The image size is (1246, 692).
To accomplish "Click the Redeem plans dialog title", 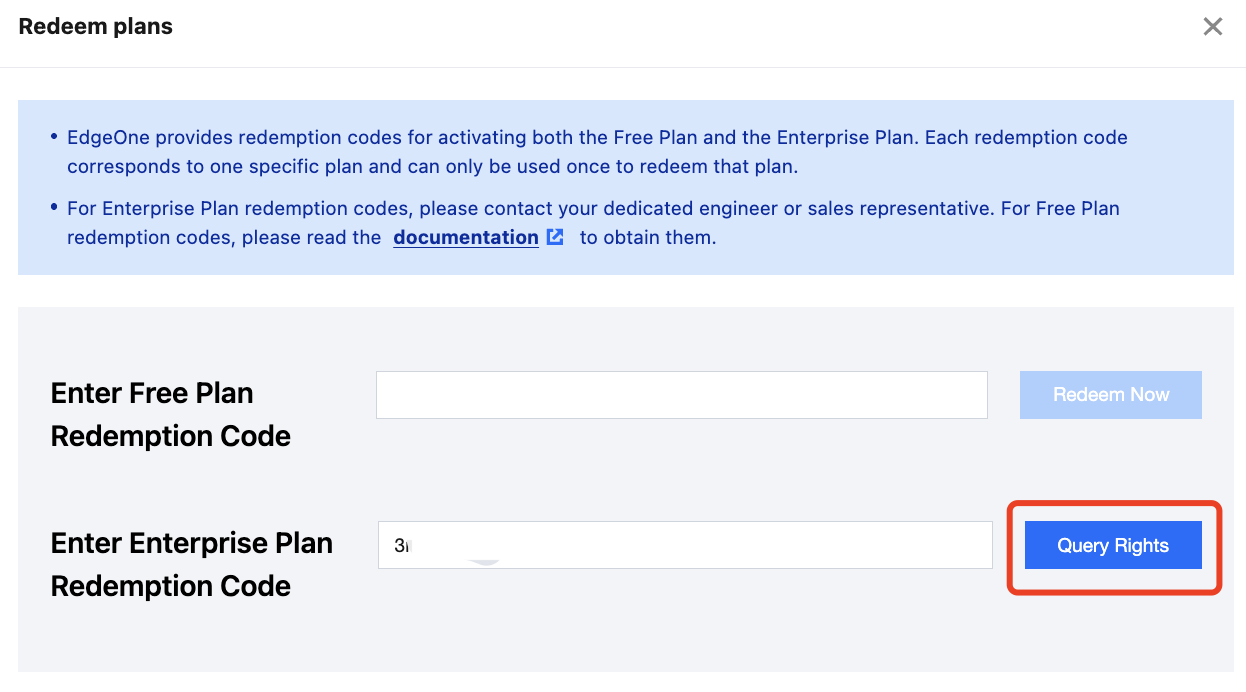I will pyautogui.click(x=96, y=27).
